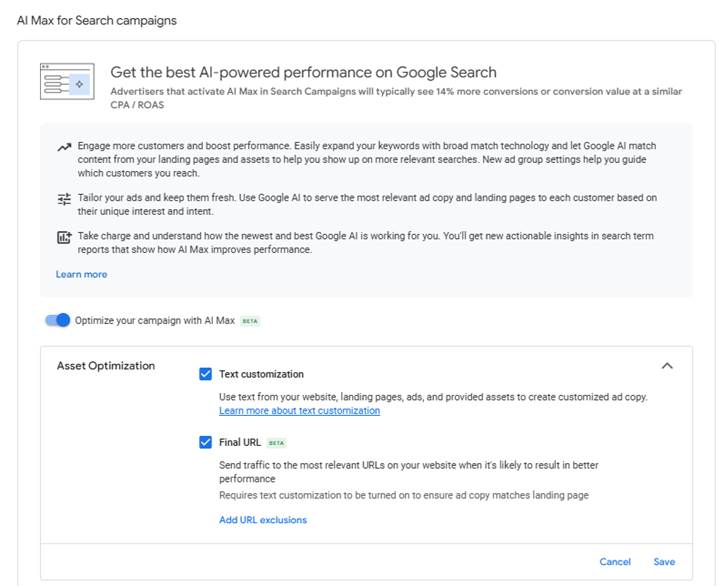The height and width of the screenshot is (586, 724).
Task: Click the BETA badge next to Final URL
Action: 275,442
